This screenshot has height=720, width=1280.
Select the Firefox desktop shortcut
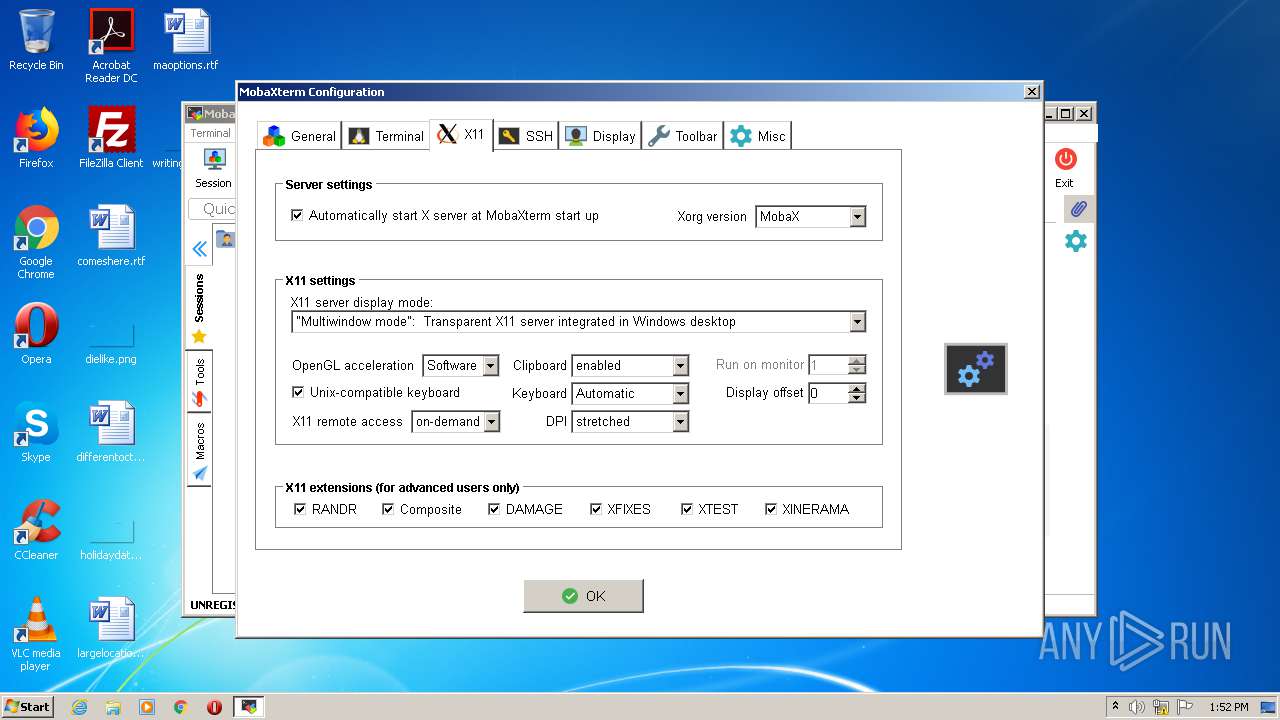point(36,138)
